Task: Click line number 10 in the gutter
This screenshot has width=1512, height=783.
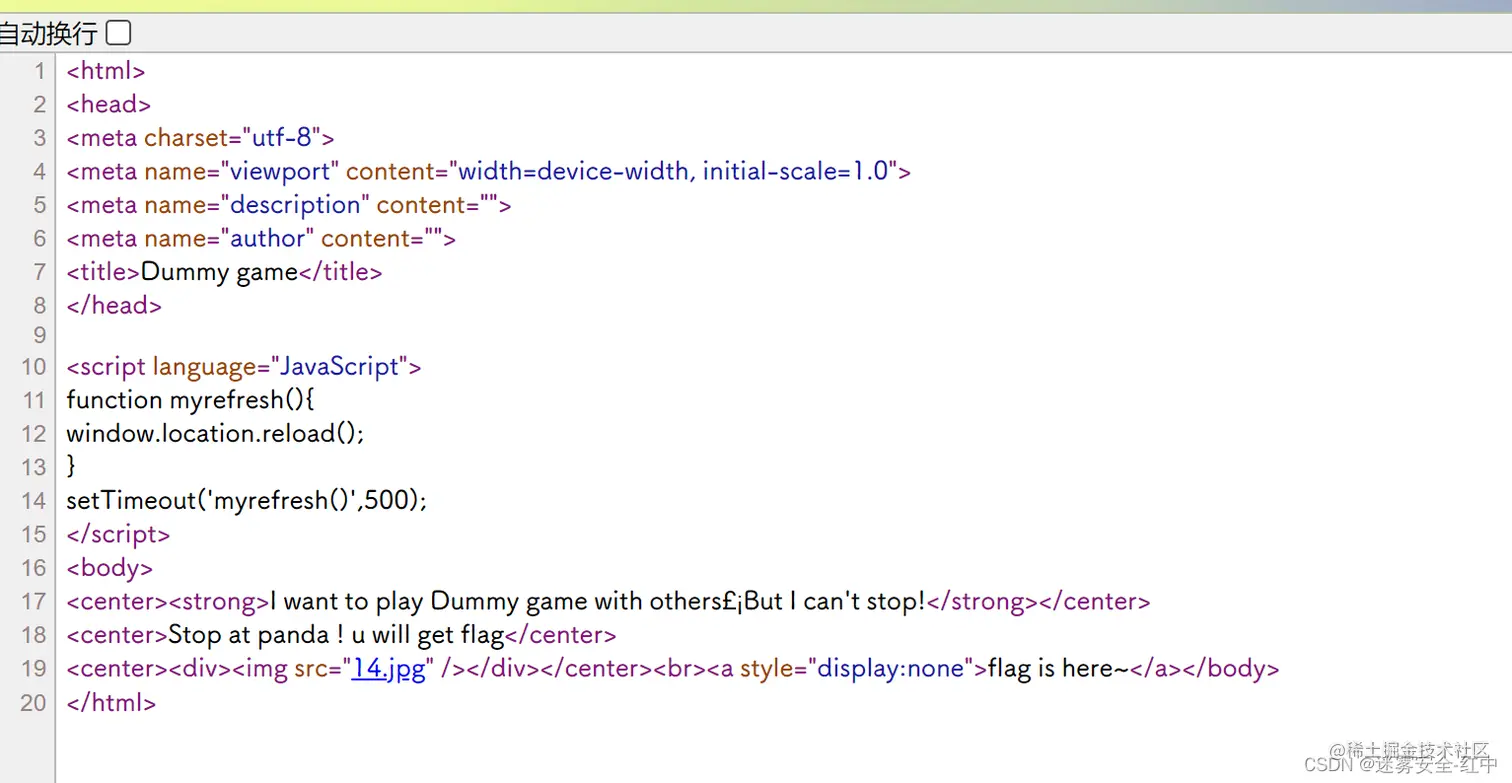Action: tap(34, 367)
